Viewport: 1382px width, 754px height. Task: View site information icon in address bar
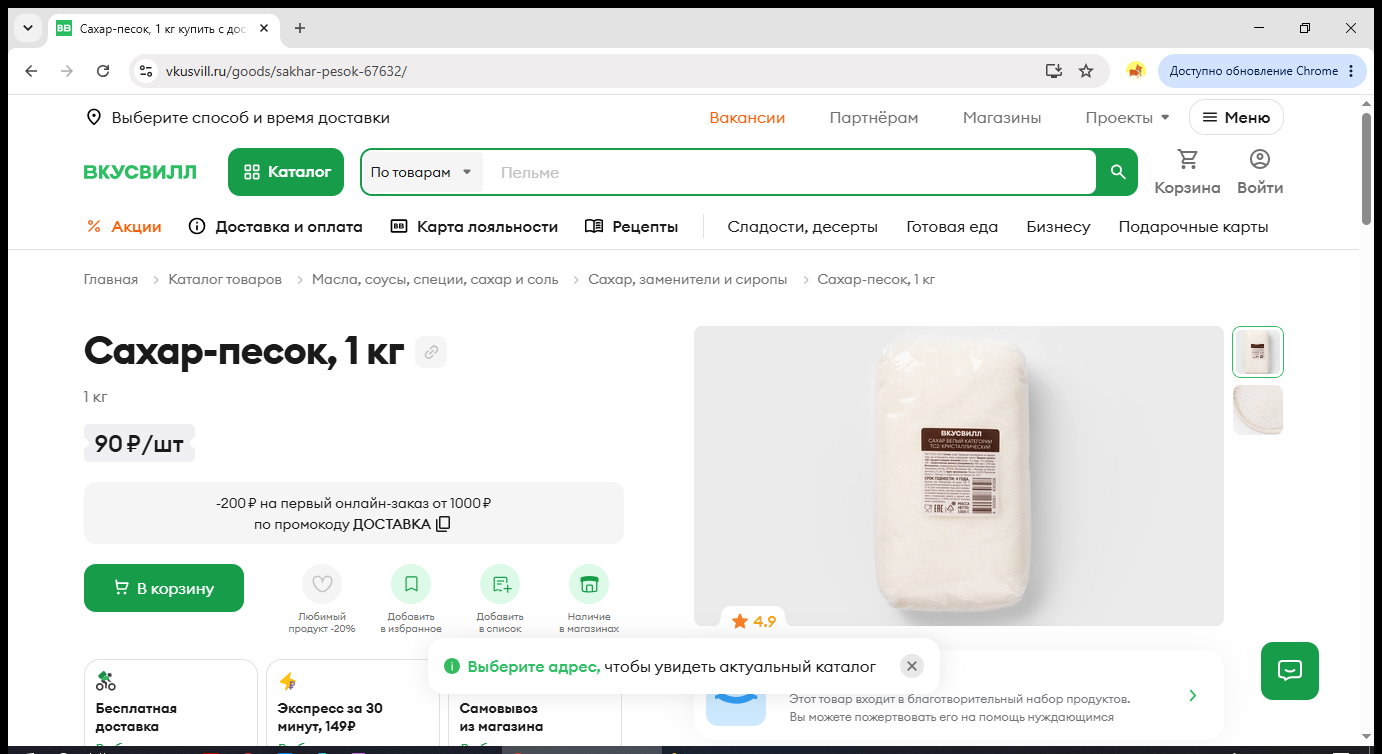147,71
